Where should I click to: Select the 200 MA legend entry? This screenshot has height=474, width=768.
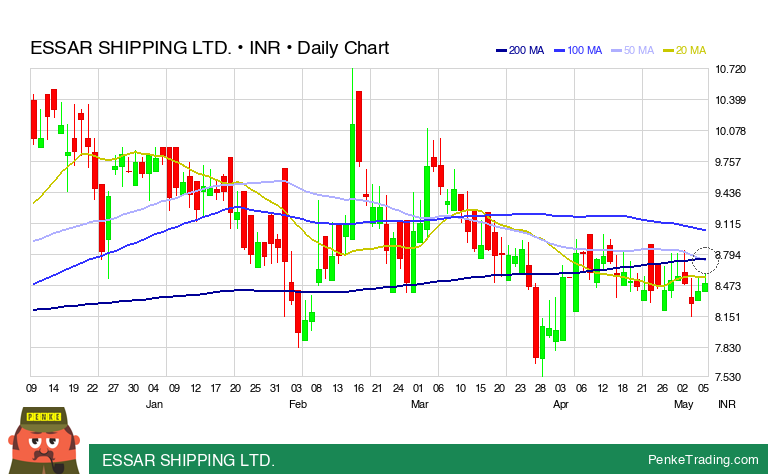520,50
